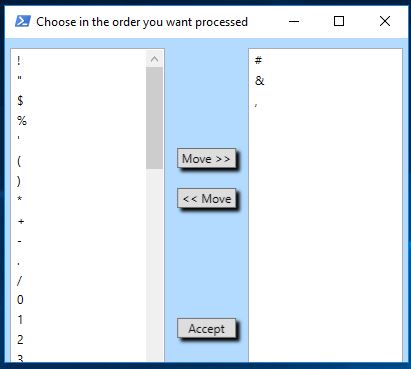Click the left list scrollbar thumb

[x=154, y=118]
